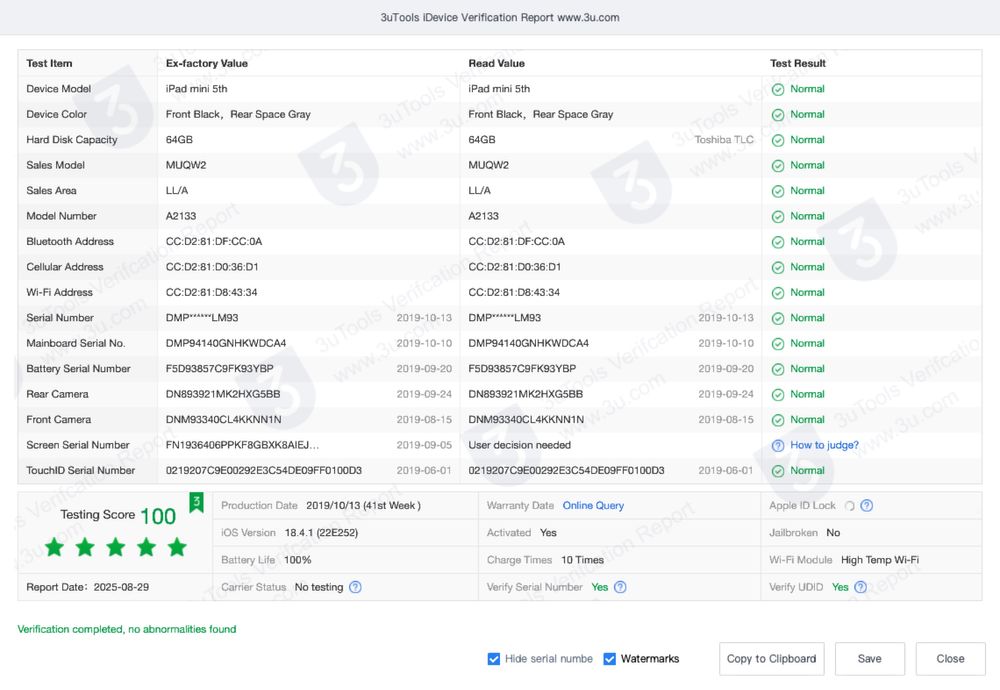Open the How to judge link
This screenshot has height=690, width=1000.
pyautogui.click(x=824, y=445)
